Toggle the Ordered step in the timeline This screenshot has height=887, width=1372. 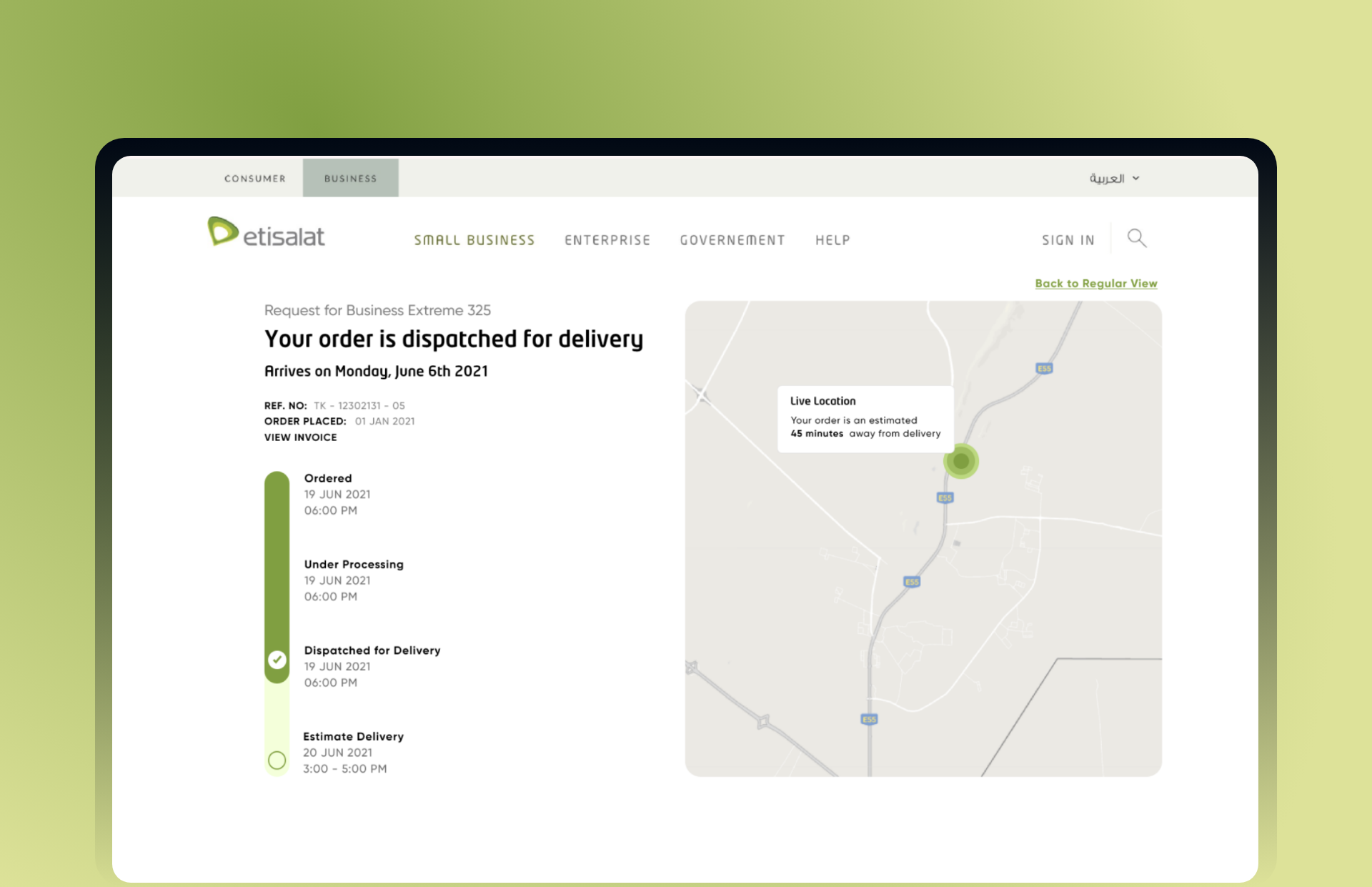tap(328, 478)
